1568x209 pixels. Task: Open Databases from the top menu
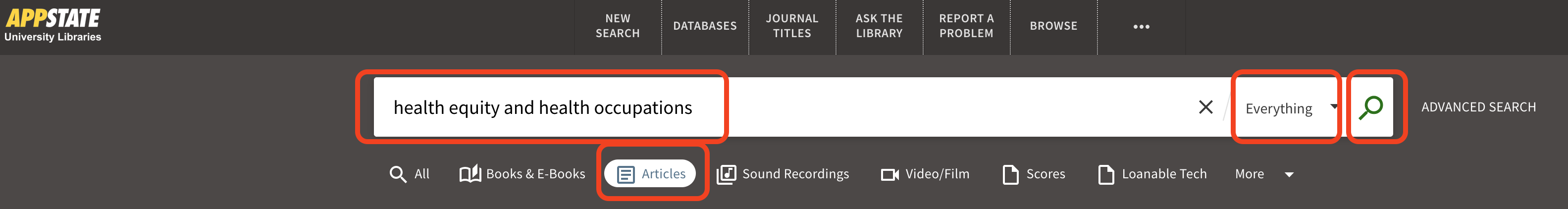(x=705, y=26)
